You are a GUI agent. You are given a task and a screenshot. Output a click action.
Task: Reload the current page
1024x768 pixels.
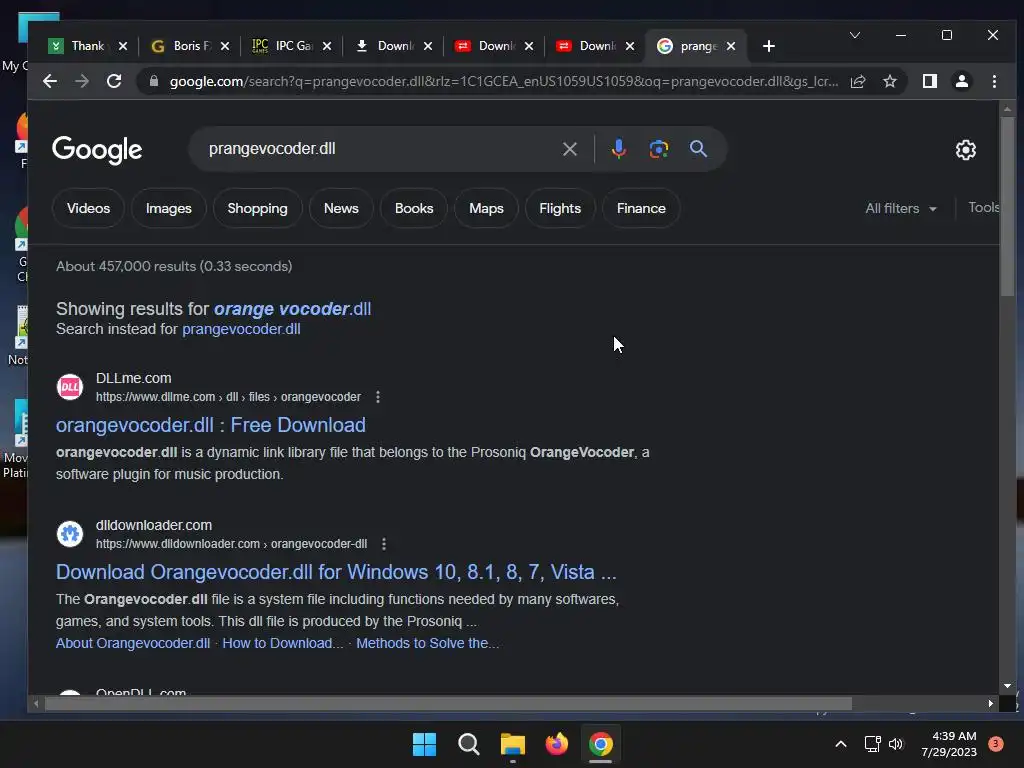tap(114, 81)
